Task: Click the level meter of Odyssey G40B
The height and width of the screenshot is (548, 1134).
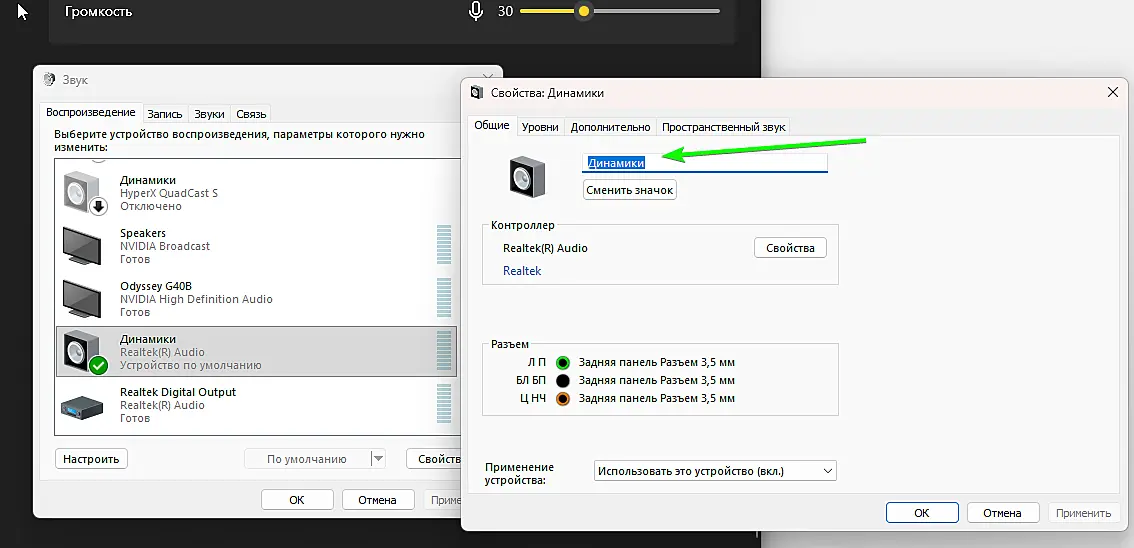Action: [443, 297]
